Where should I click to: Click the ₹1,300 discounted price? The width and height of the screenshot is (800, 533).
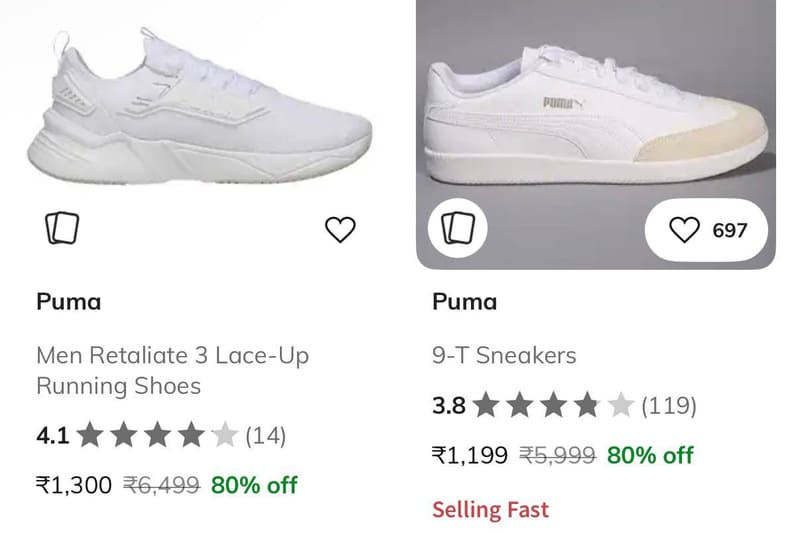(x=73, y=485)
